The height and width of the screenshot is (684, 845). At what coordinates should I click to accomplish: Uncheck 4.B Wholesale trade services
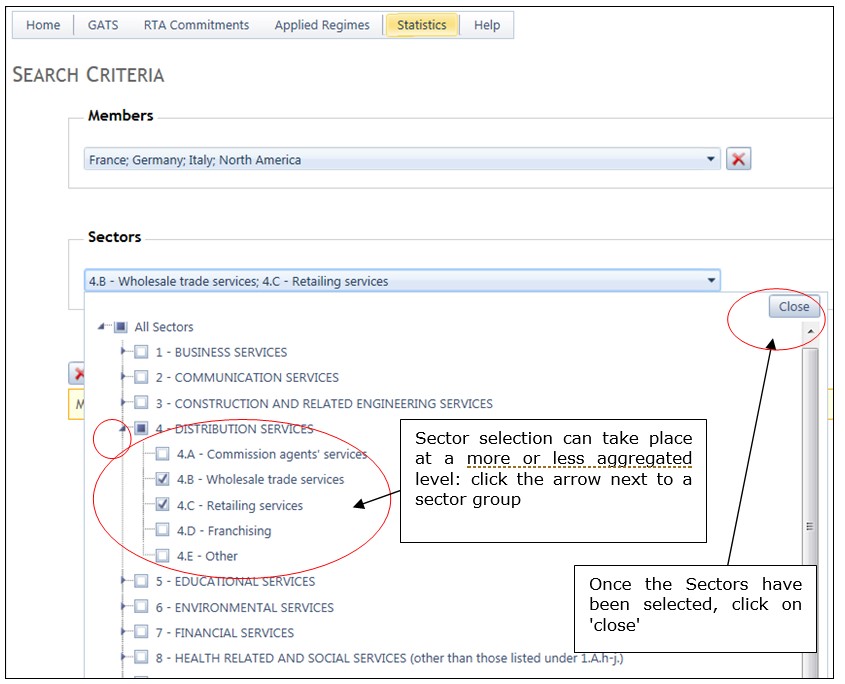click(x=162, y=479)
